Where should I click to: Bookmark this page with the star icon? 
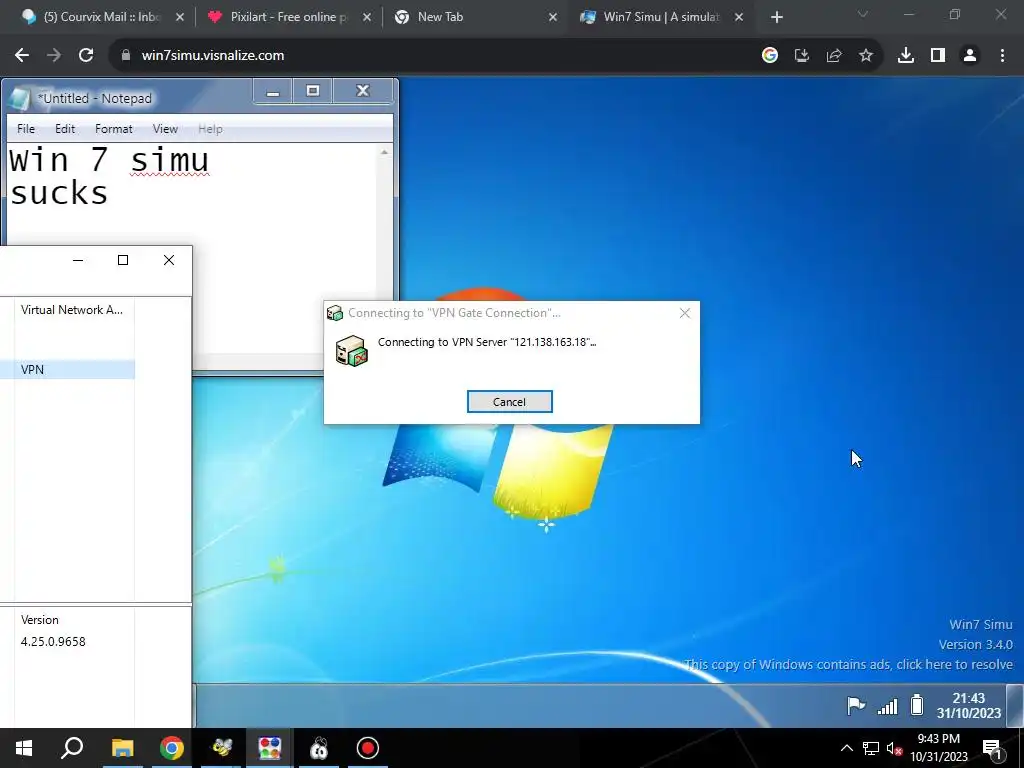[x=866, y=56]
